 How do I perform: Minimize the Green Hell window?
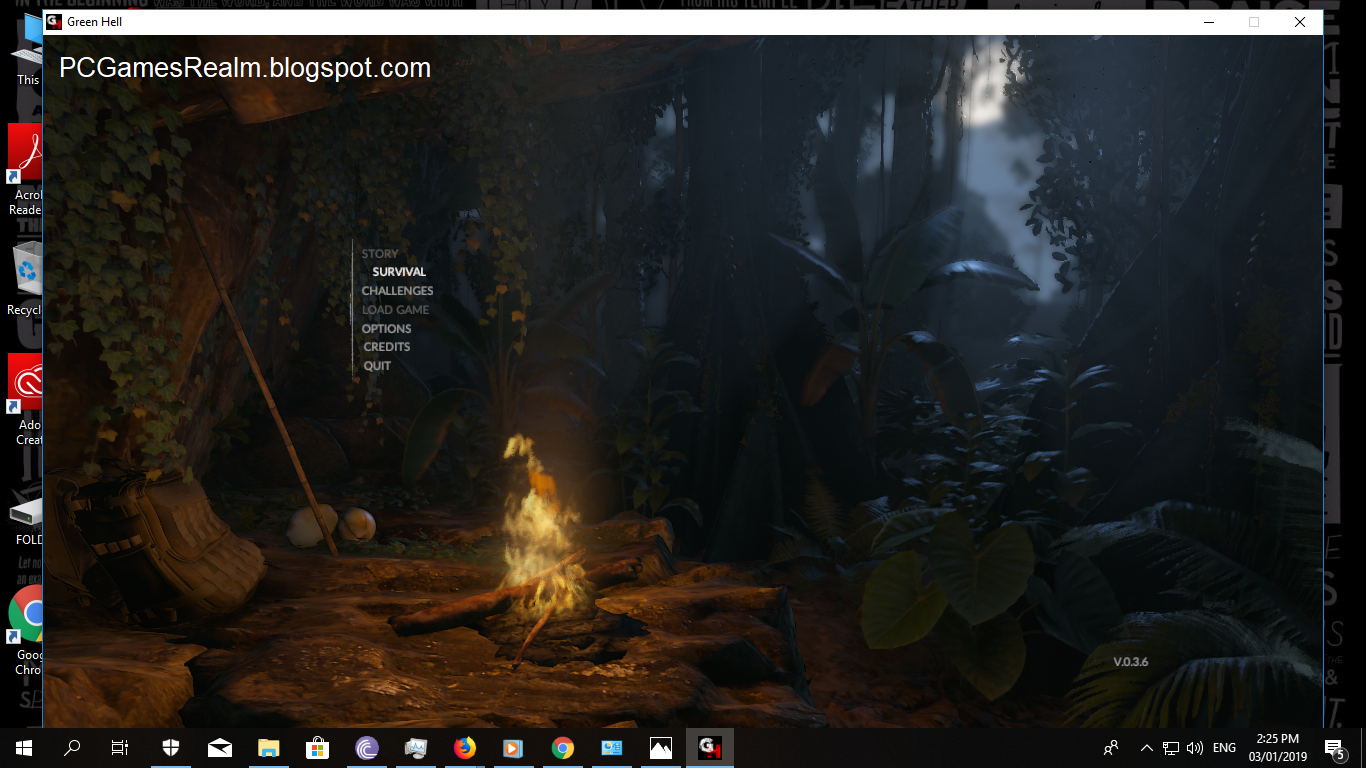pos(1208,21)
